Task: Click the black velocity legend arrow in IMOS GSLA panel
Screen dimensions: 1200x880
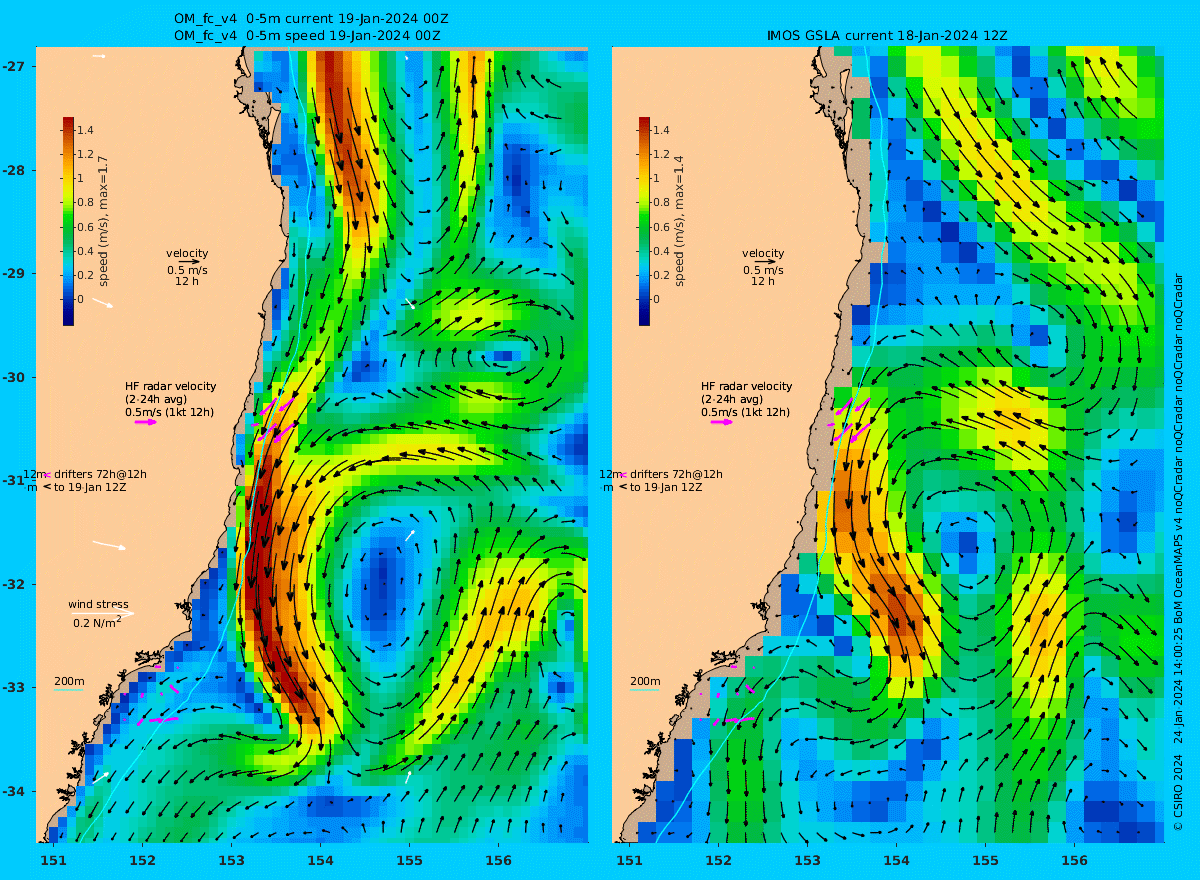Action: pos(765,262)
